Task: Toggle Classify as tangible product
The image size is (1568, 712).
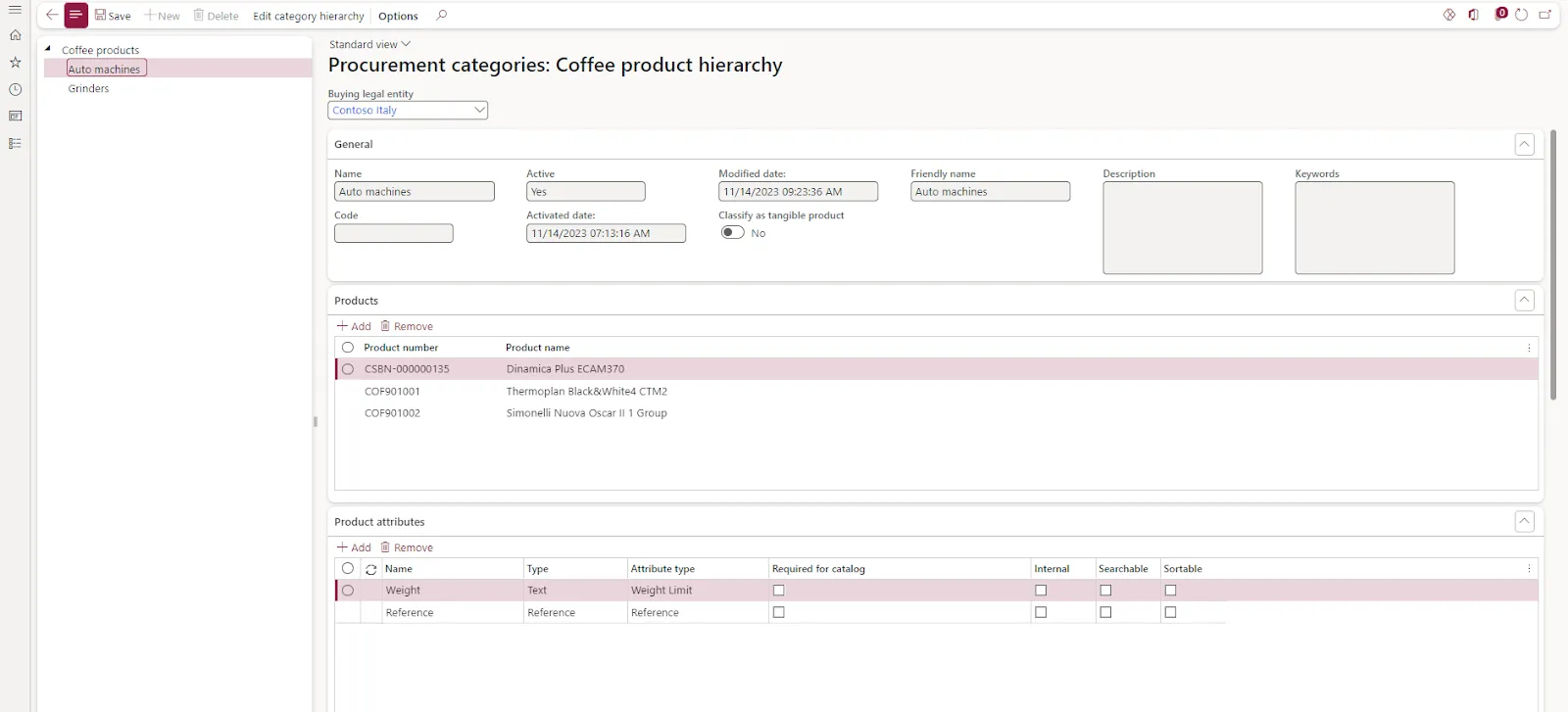Action: (x=732, y=233)
